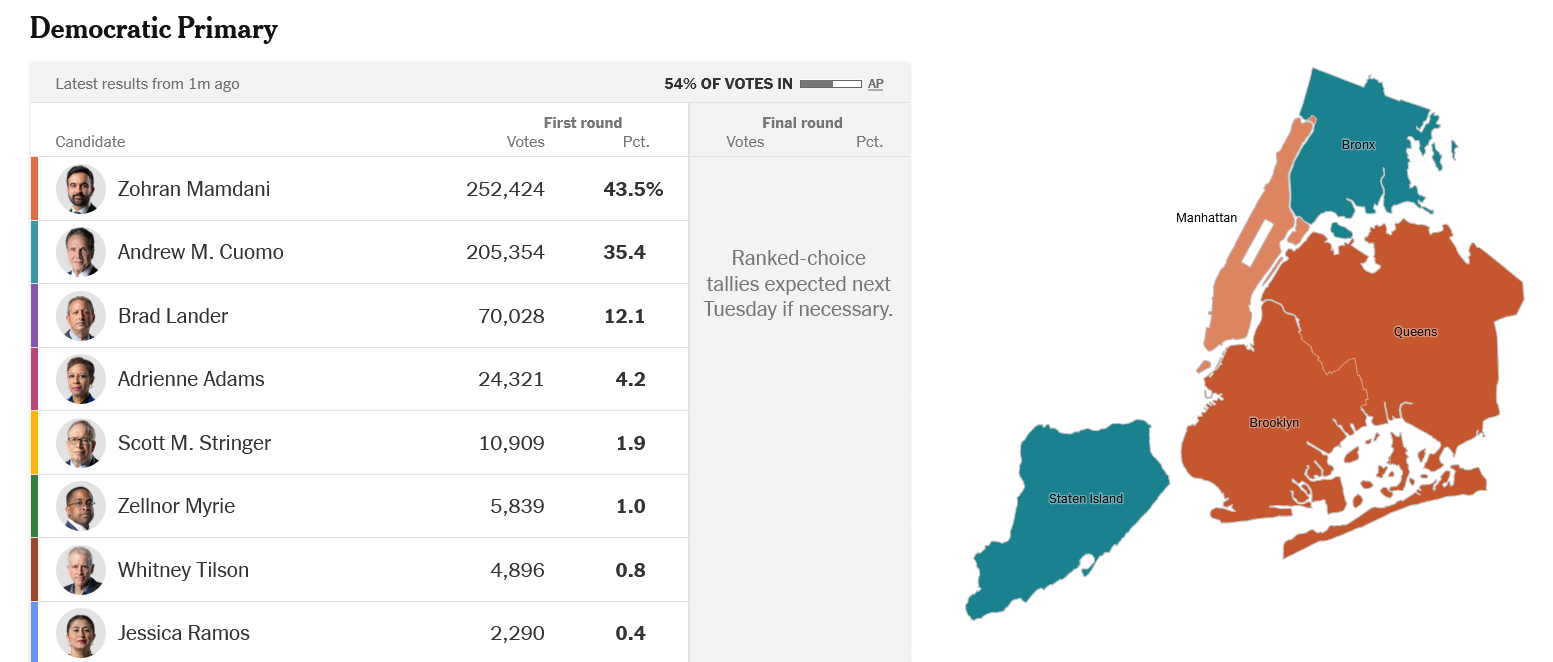Screen dimensions: 1553x662
Task: Click the Zohran Mamdani name
Action: pos(194,189)
